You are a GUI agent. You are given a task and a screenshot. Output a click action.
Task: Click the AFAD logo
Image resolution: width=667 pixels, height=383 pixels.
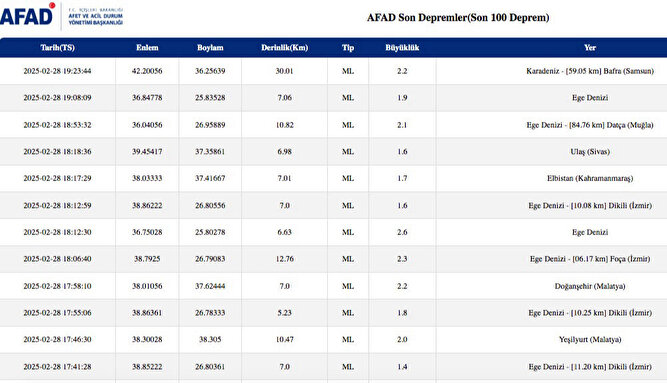pos(62,15)
